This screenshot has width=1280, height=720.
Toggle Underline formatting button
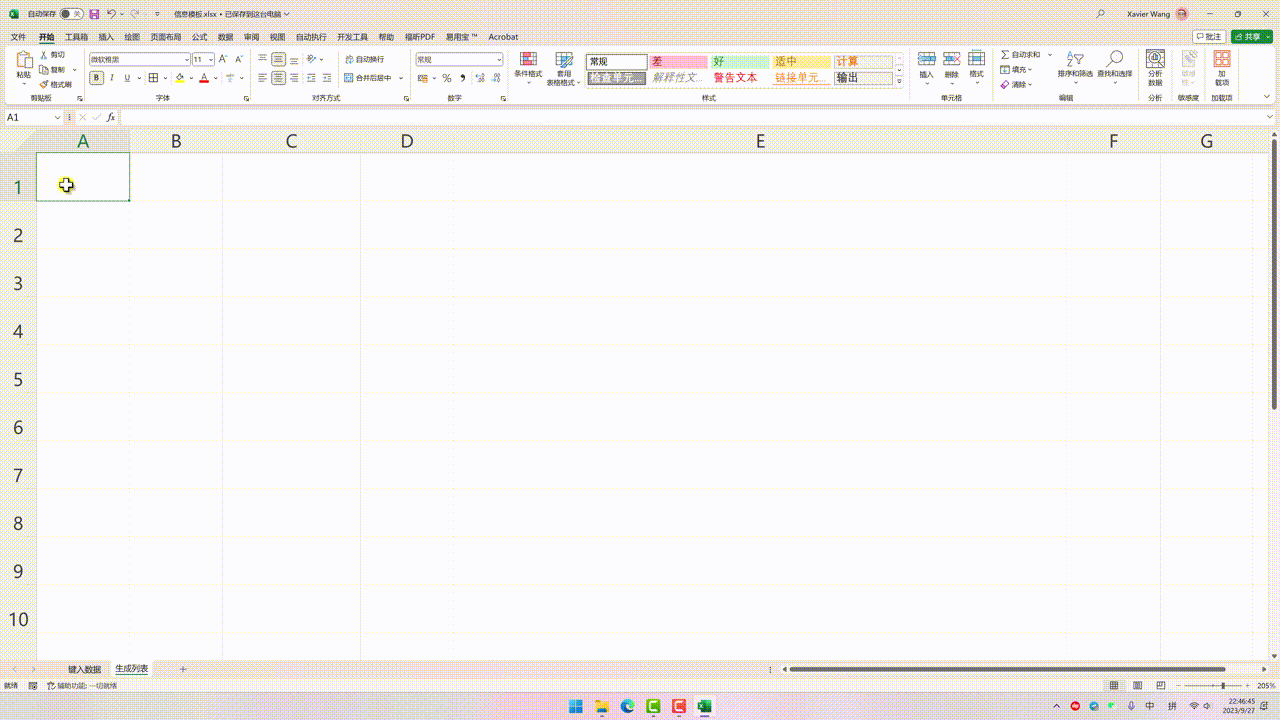(126, 78)
